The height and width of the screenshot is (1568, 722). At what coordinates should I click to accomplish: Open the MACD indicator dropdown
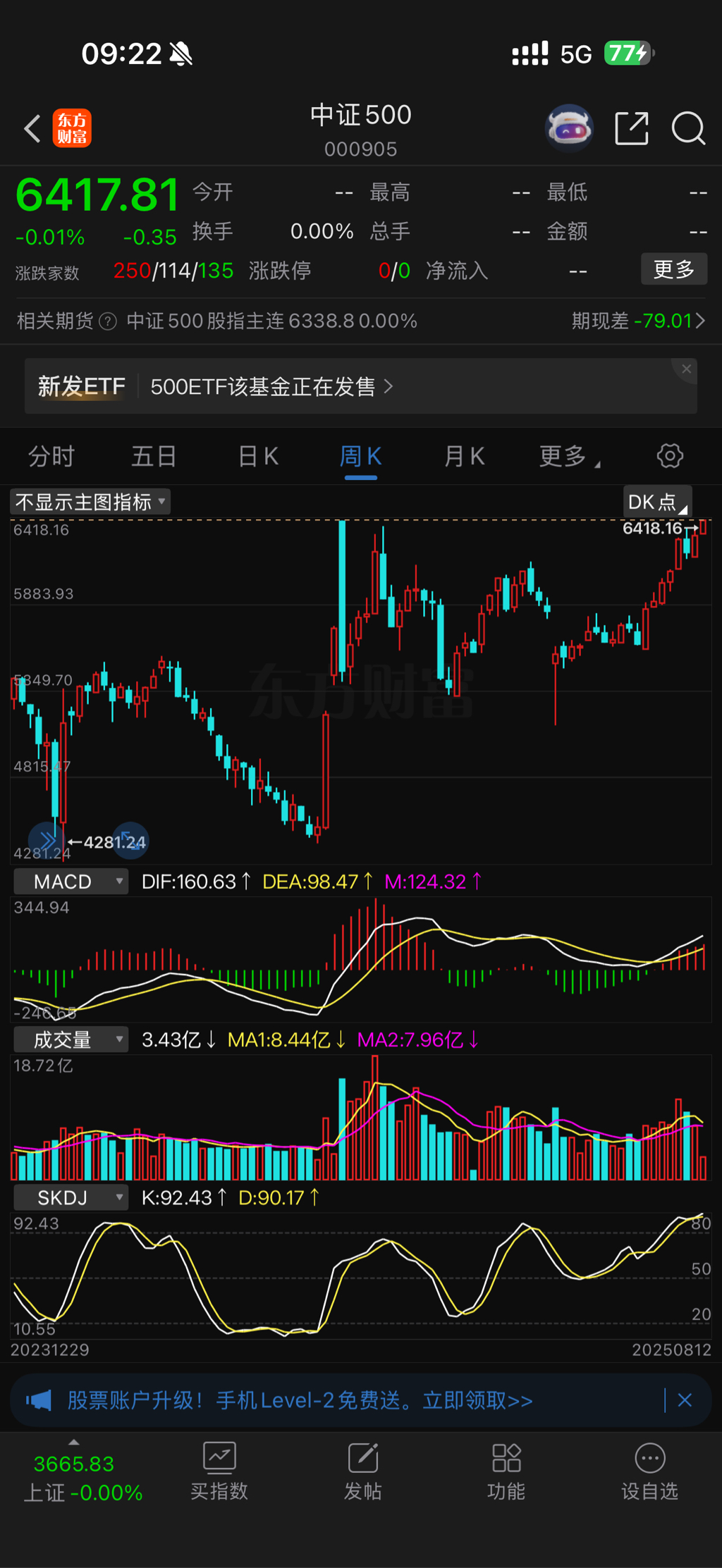coord(71,882)
